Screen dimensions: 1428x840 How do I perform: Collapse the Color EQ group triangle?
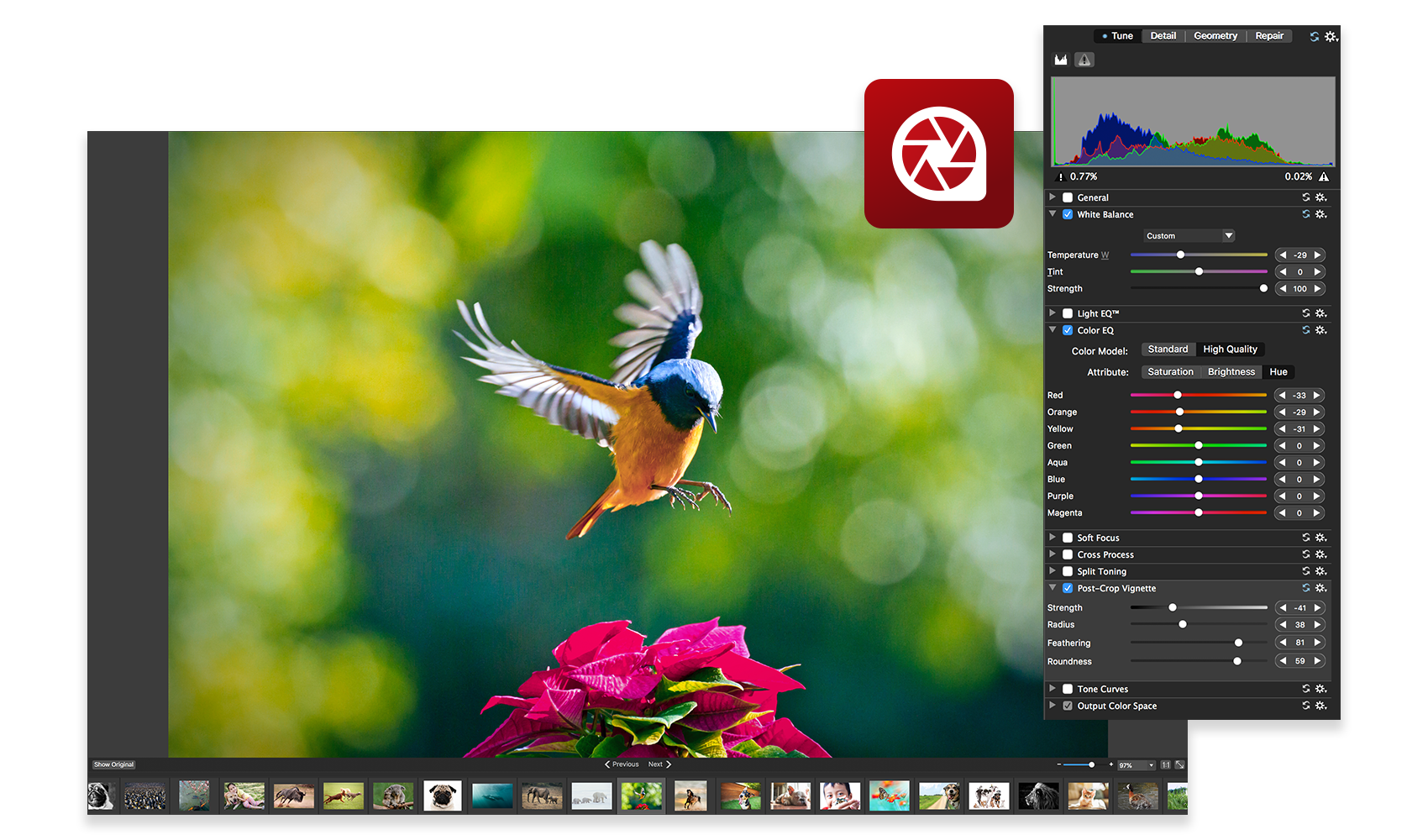click(x=1052, y=329)
